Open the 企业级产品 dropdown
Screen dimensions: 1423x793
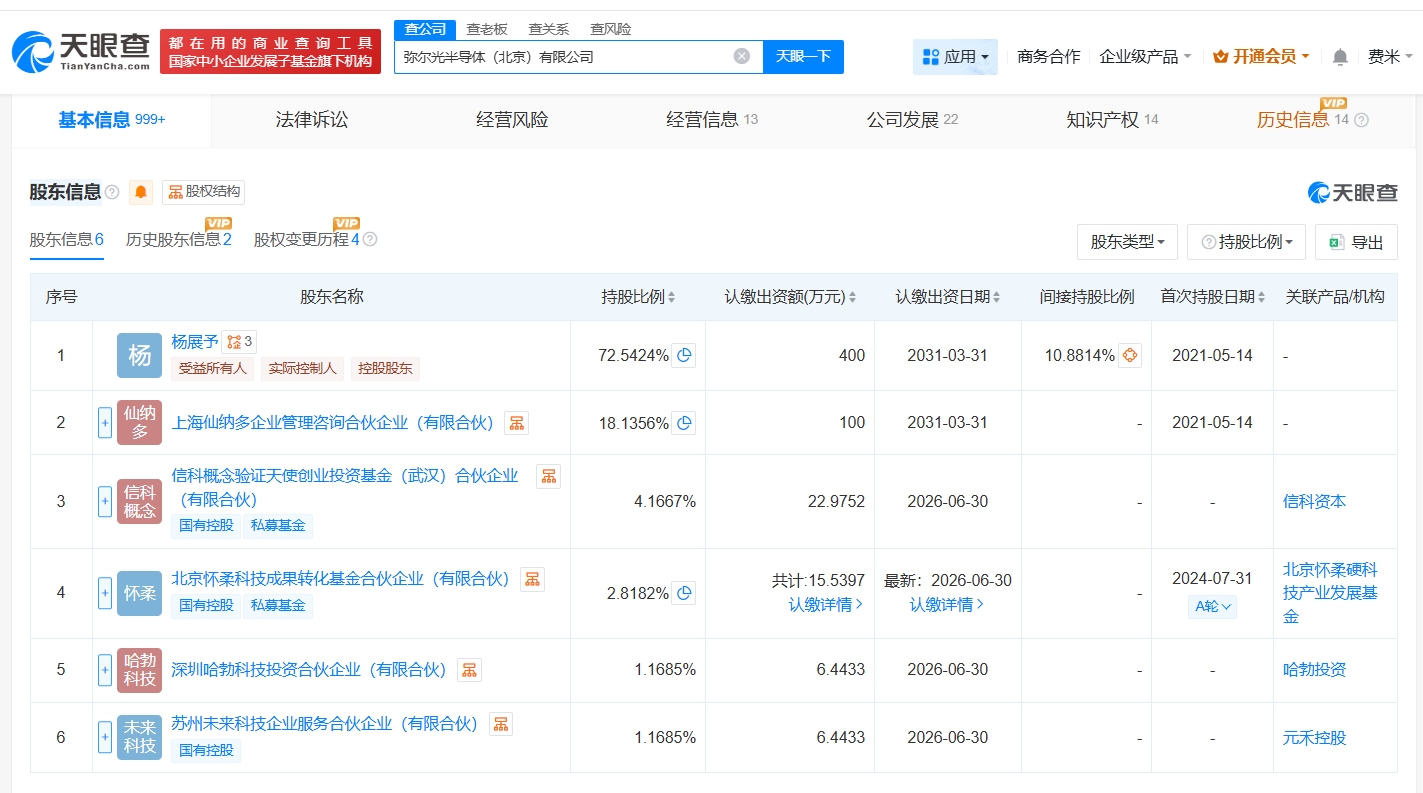(x=1145, y=57)
